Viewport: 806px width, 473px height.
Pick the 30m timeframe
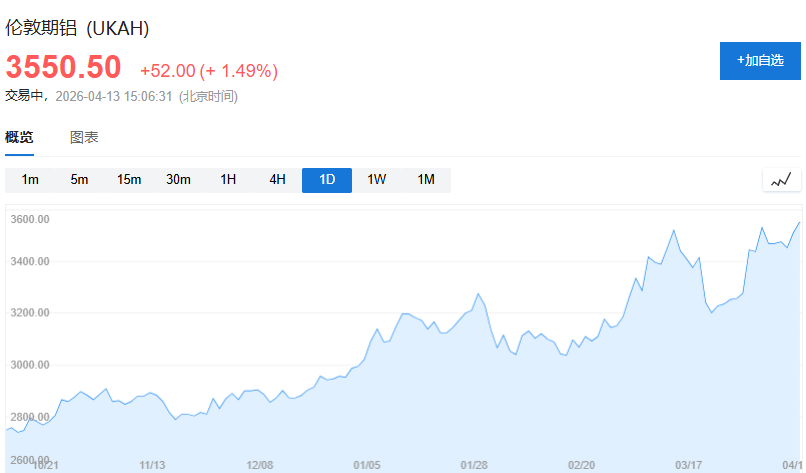point(178,180)
